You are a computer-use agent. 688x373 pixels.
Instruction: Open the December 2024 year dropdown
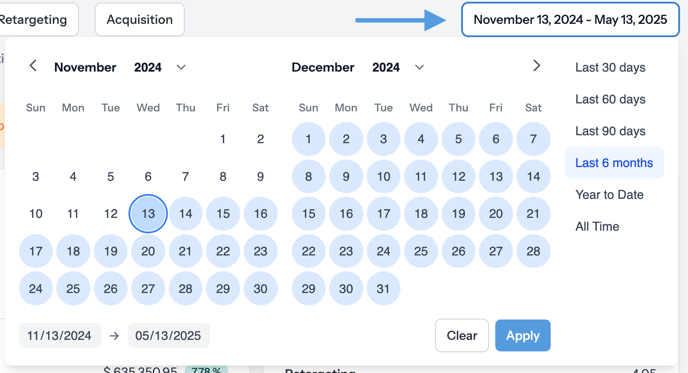tap(419, 68)
